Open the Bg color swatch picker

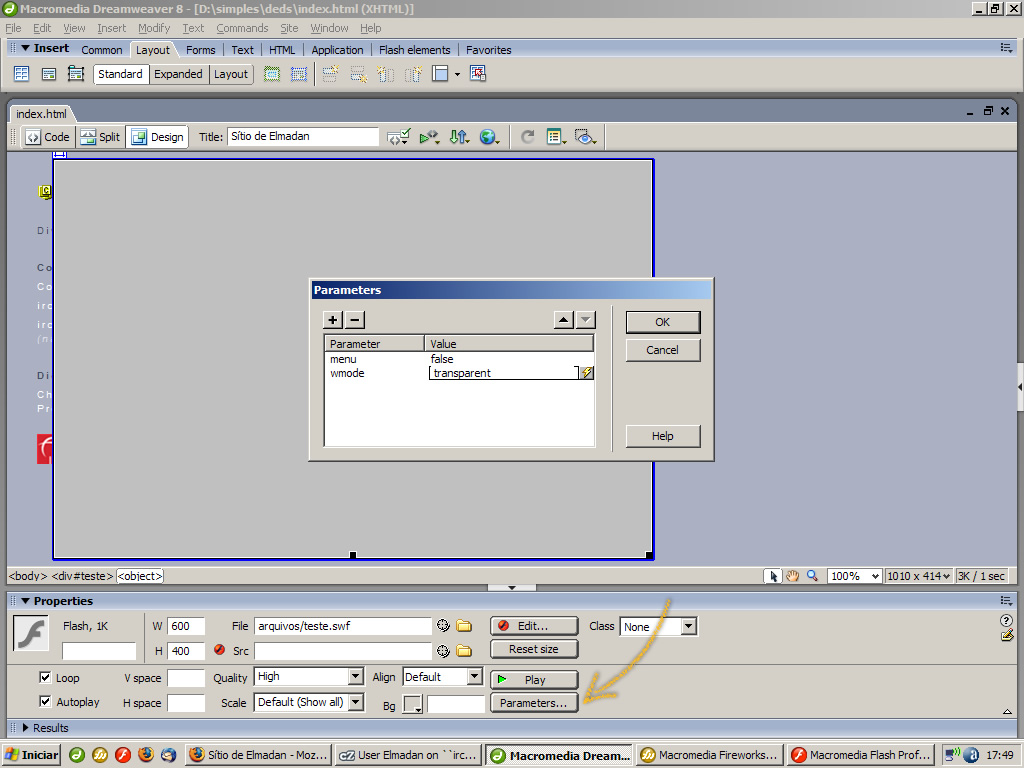point(412,704)
